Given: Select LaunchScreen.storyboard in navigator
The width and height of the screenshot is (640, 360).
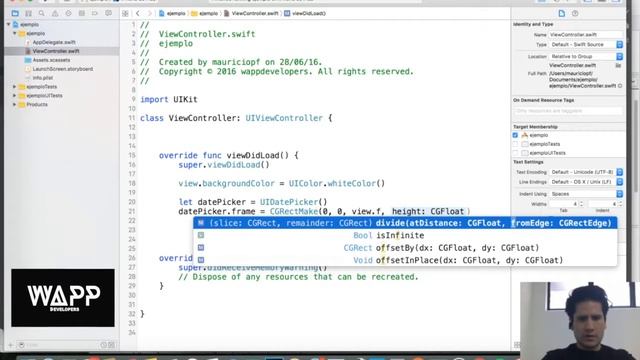Looking at the screenshot, I should tap(62, 69).
